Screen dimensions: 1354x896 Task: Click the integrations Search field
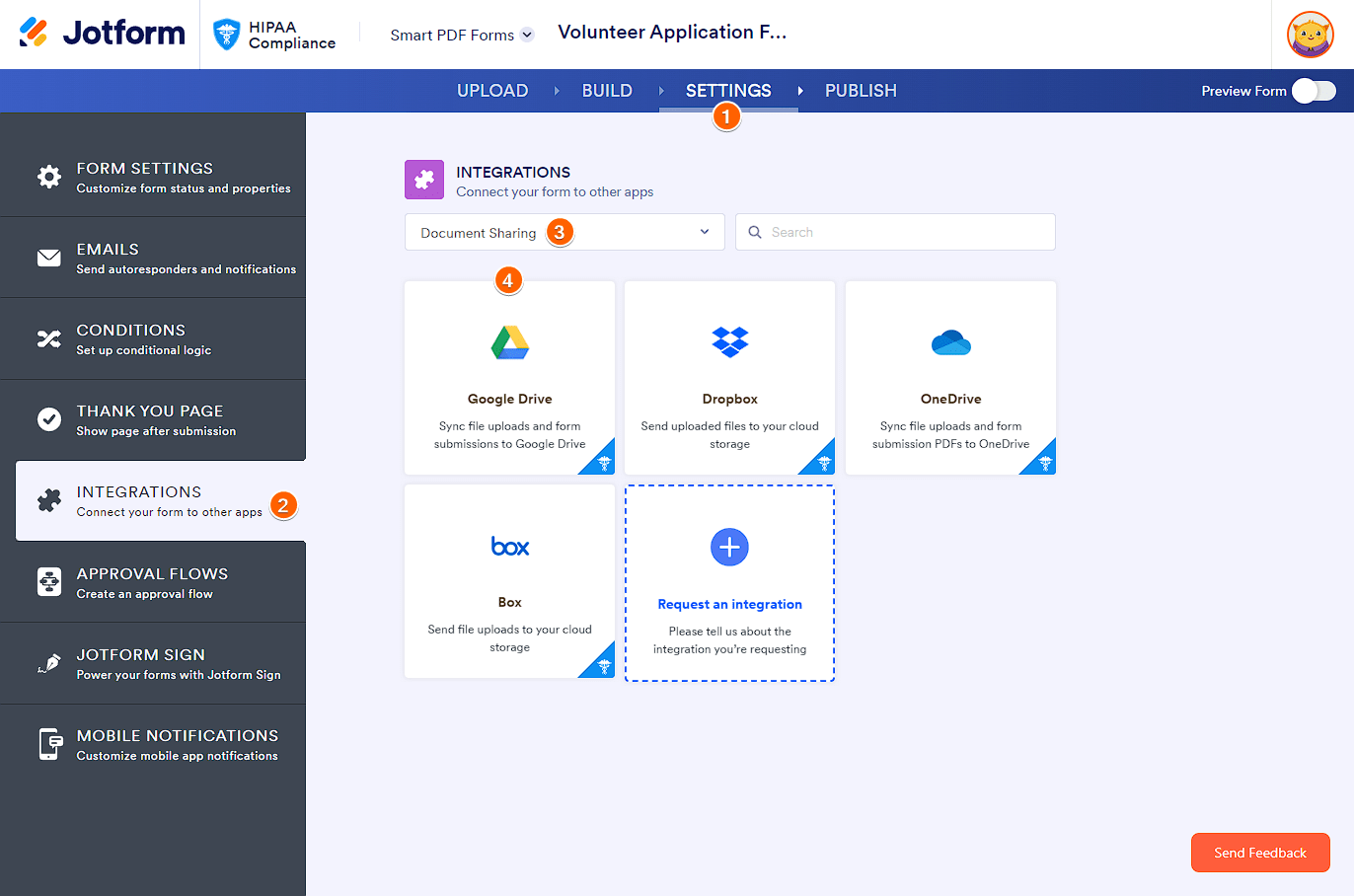tap(895, 232)
